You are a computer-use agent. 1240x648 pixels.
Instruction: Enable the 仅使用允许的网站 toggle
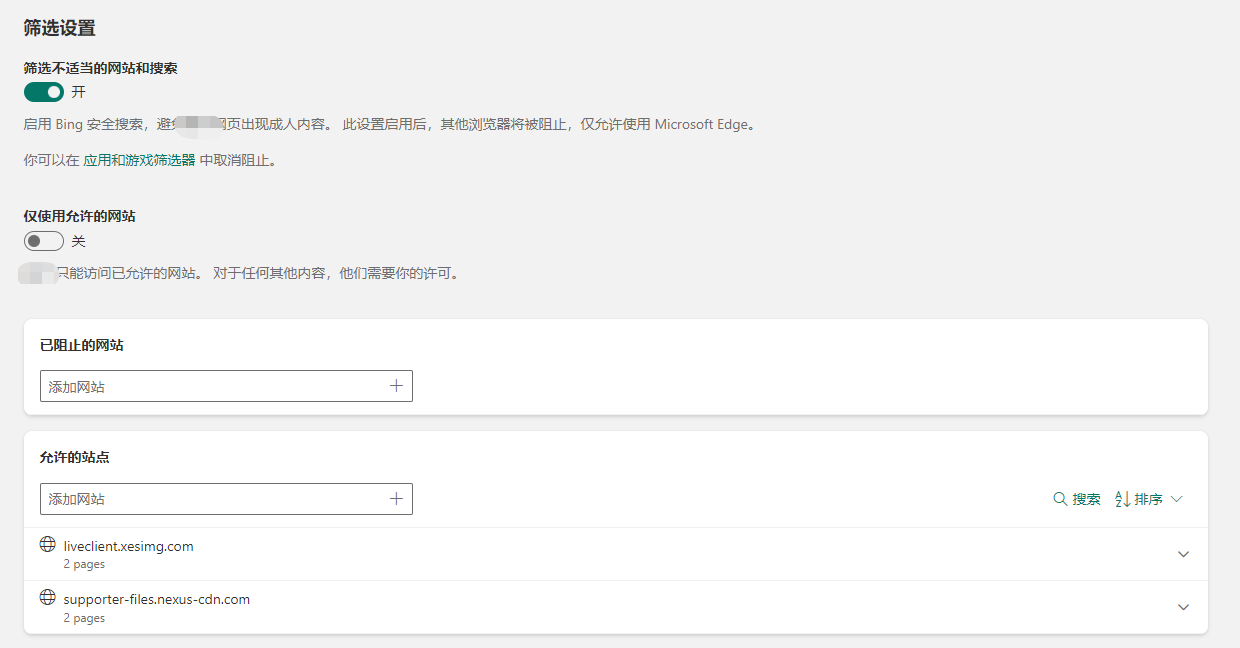pyautogui.click(x=44, y=241)
